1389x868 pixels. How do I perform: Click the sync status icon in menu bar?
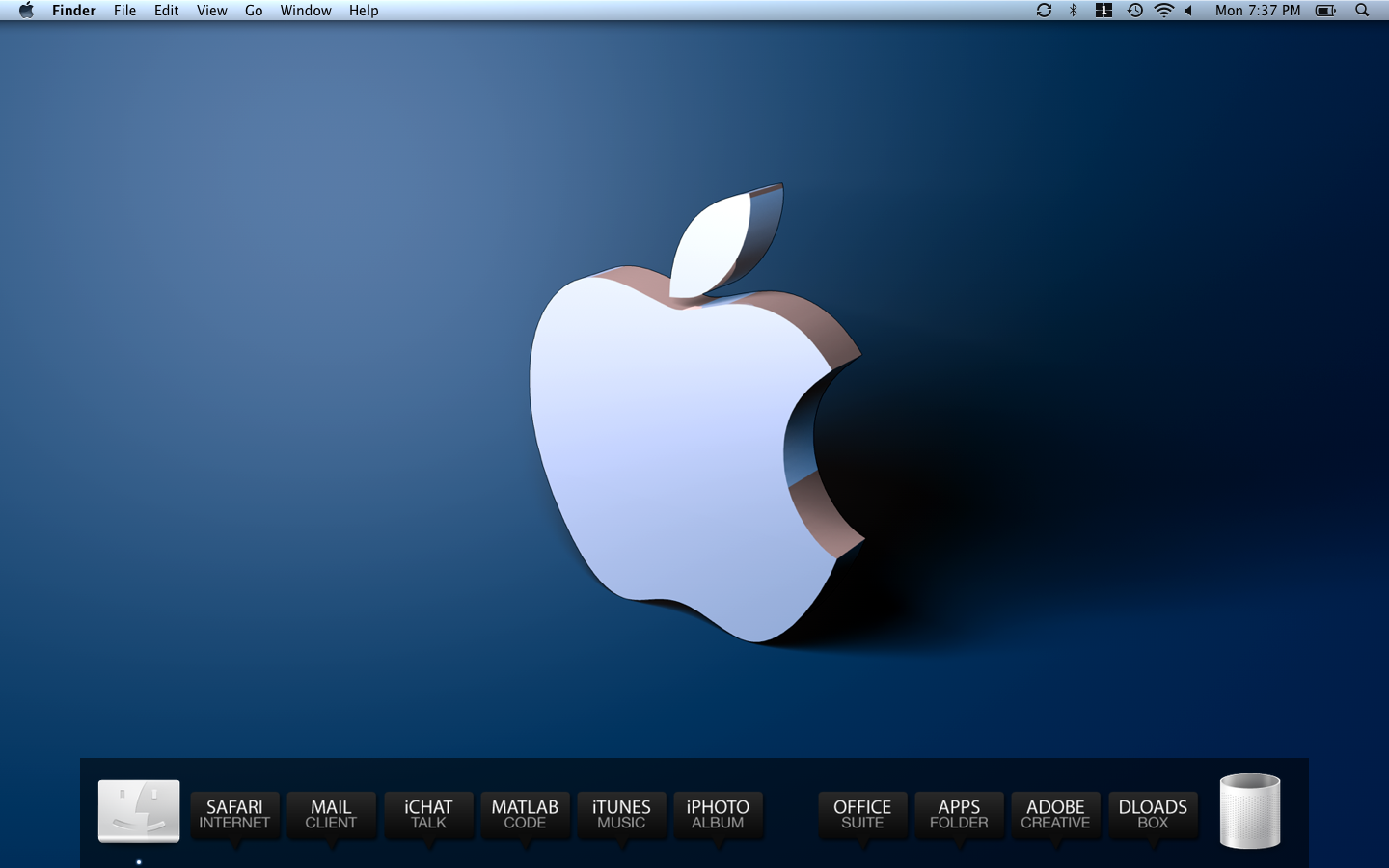pyautogui.click(x=1044, y=11)
